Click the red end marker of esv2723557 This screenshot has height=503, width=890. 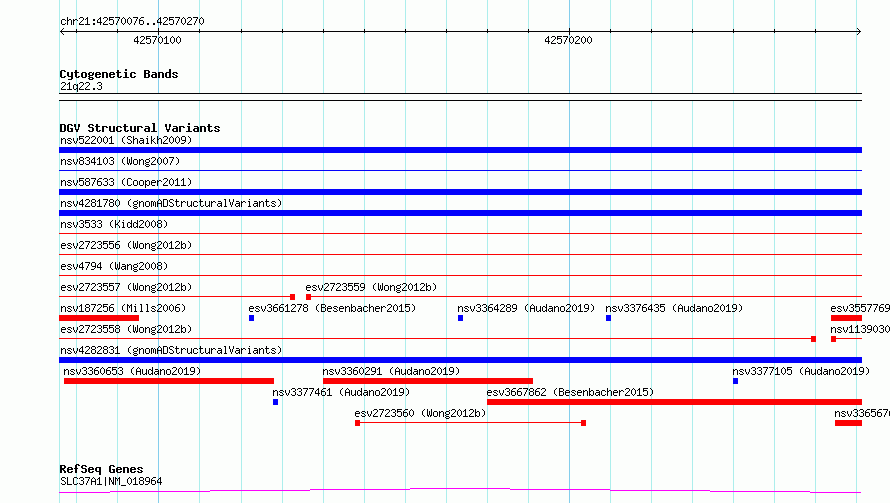[x=292, y=297]
